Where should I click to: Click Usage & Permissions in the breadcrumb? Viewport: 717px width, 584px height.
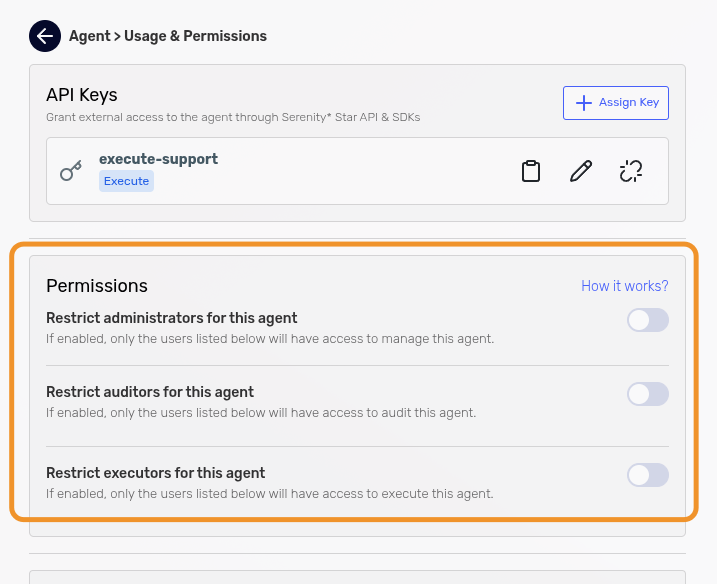[x=194, y=36]
